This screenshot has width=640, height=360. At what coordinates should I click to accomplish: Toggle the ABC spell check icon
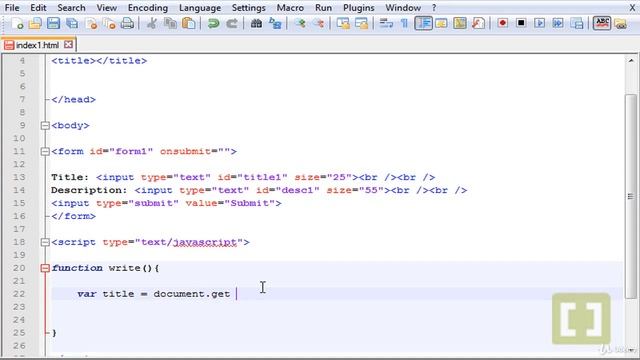[x=602, y=23]
